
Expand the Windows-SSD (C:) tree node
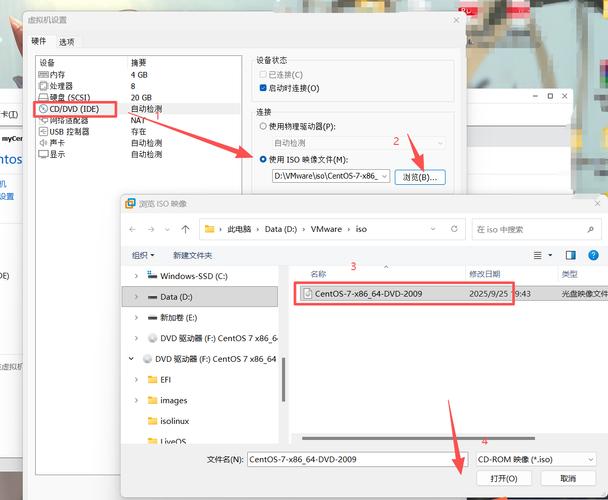[136, 275]
